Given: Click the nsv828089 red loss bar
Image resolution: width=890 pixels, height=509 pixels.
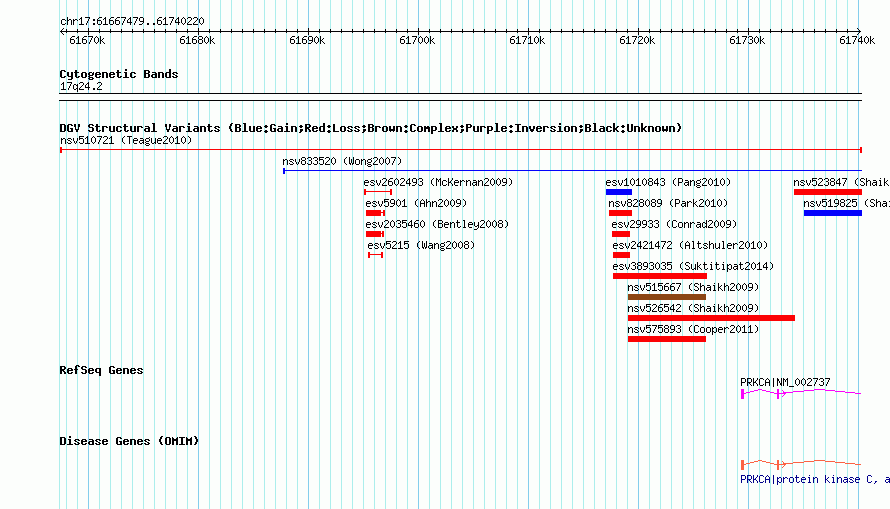Looking at the screenshot, I should [x=620, y=213].
